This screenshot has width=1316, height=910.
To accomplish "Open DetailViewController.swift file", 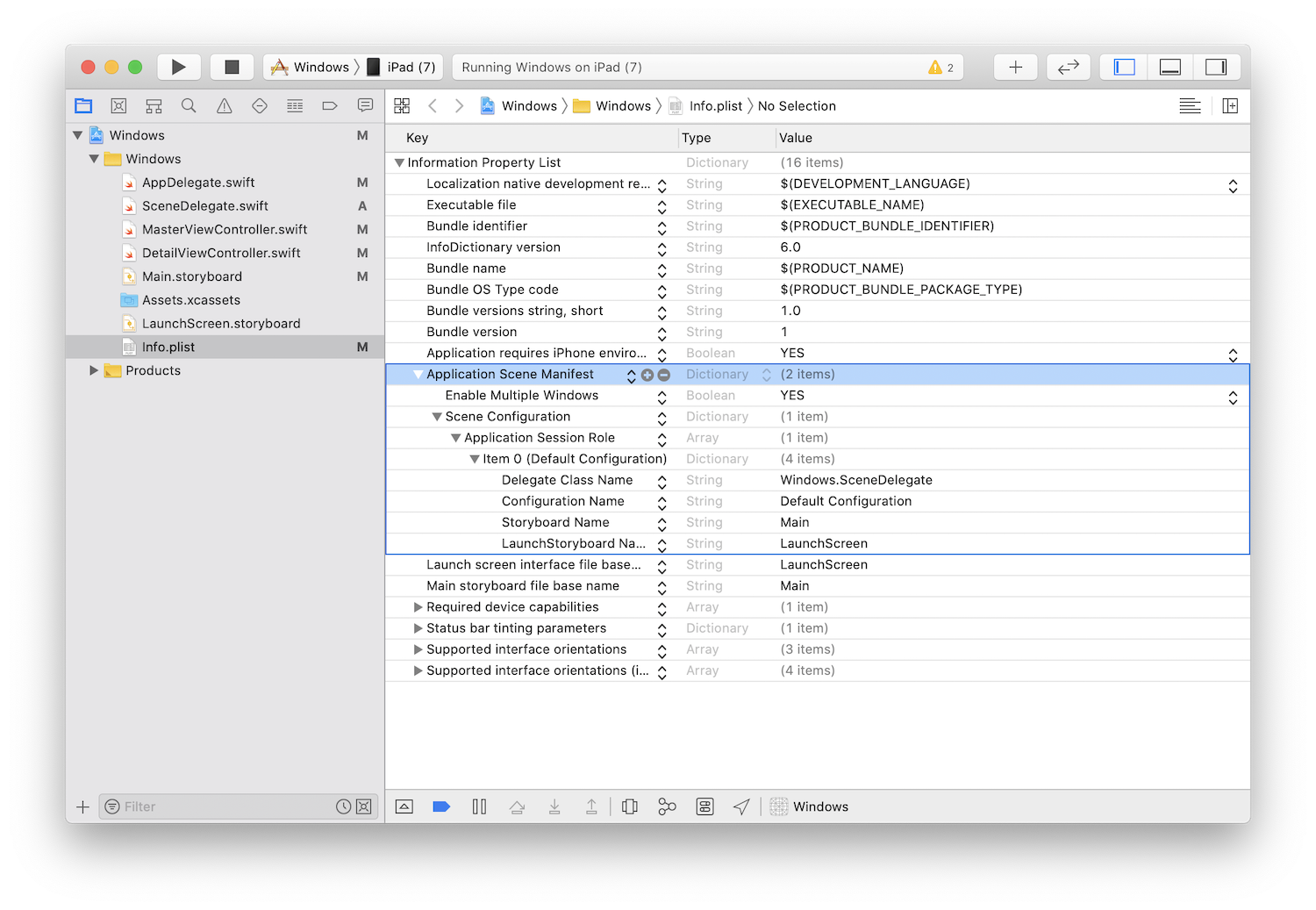I will [221, 253].
